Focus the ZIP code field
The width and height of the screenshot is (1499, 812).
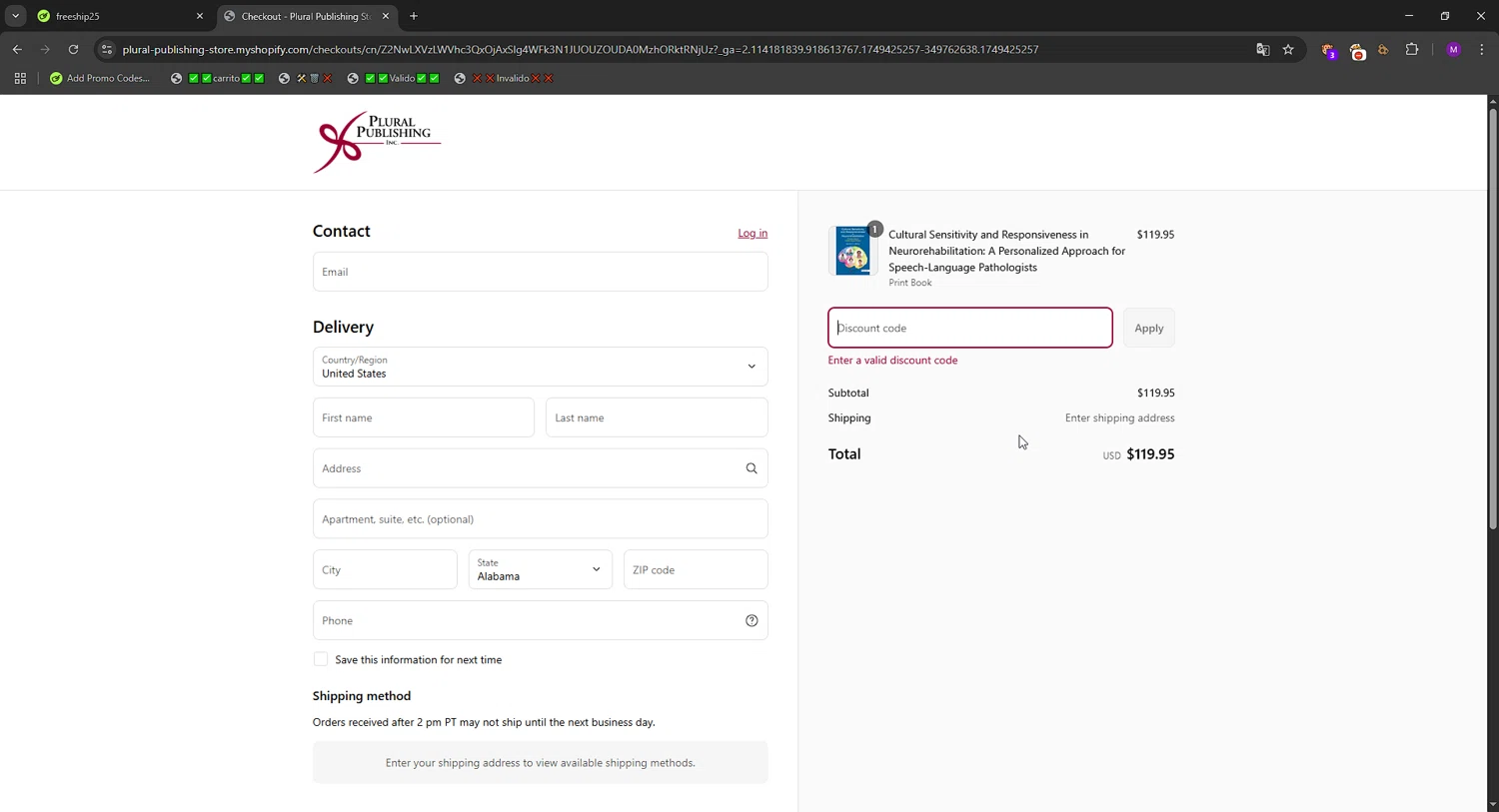click(x=696, y=570)
